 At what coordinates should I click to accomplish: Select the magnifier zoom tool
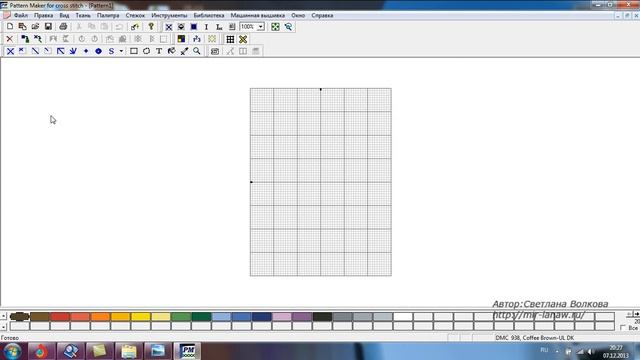click(197, 51)
